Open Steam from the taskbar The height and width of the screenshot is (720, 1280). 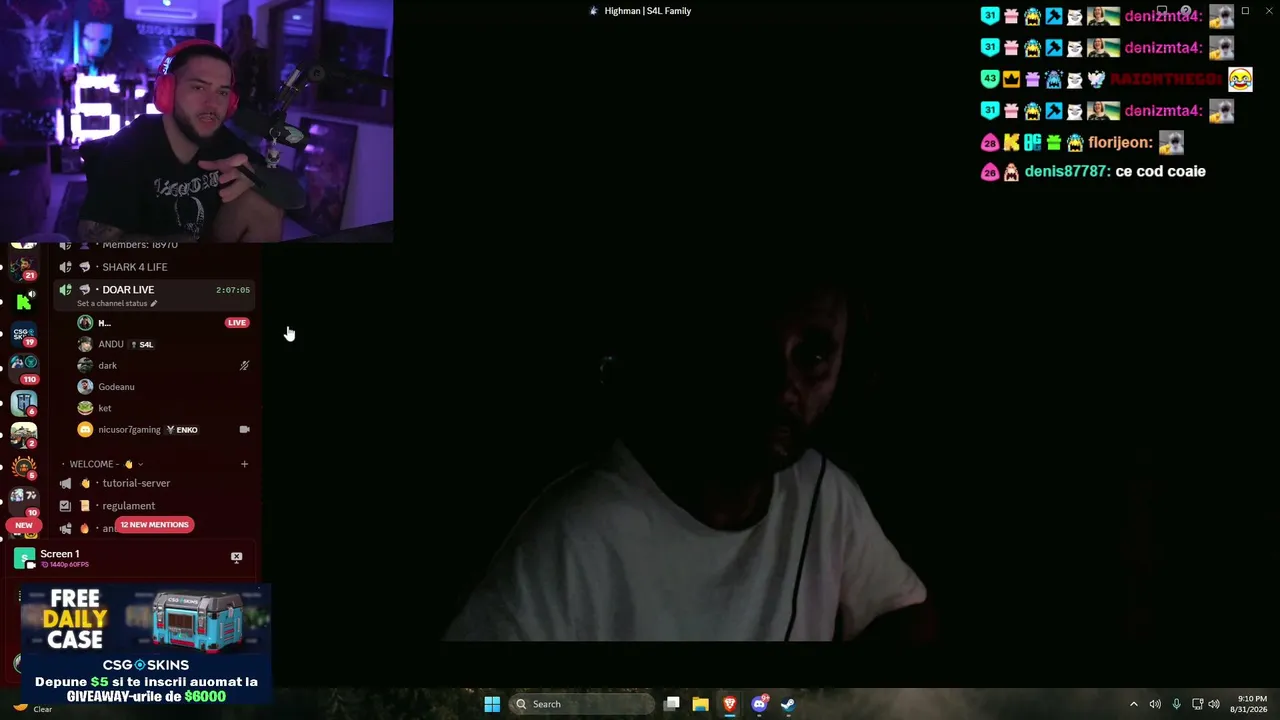788,704
